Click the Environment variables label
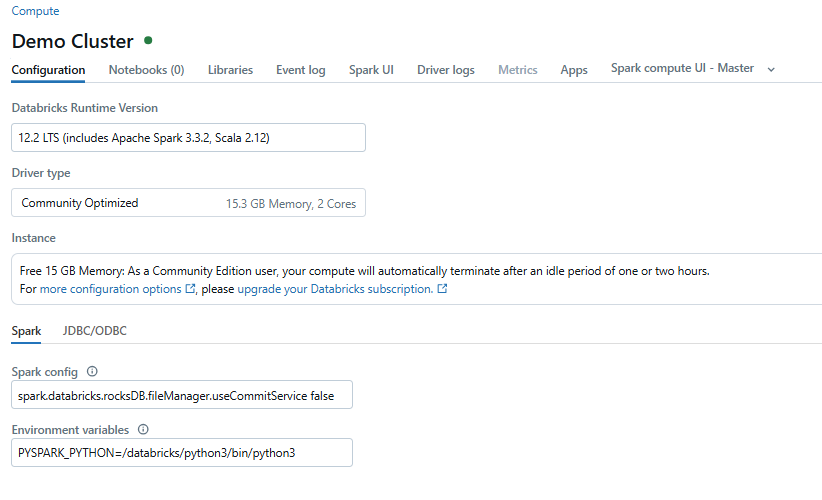This screenshot has width=822, height=500. [70, 430]
